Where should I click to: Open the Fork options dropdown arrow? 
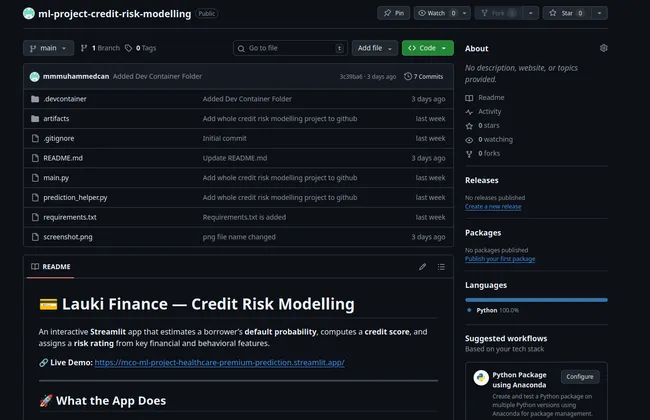[x=531, y=13]
